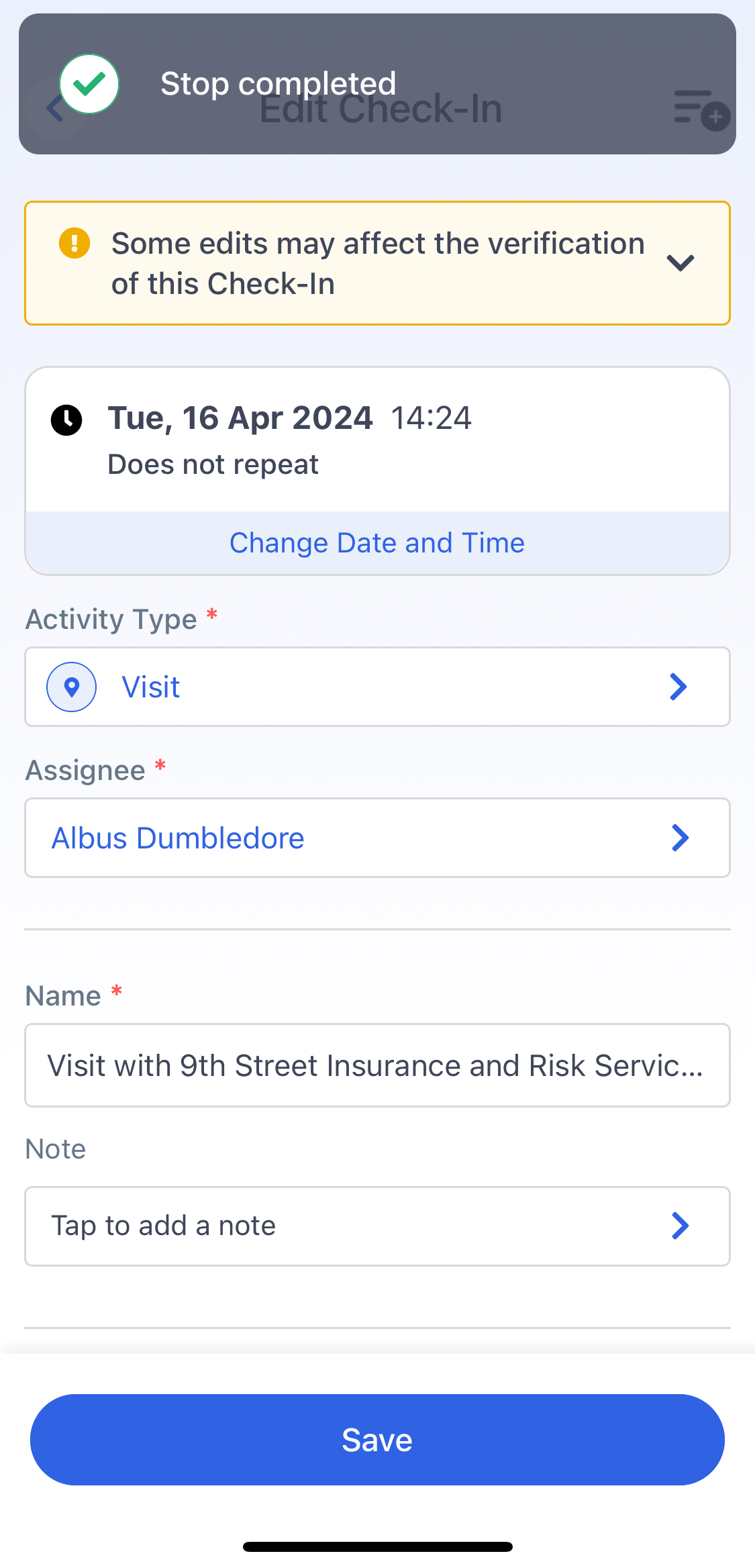Viewport: 755px width, 1568px height.
Task: Expand the verification warning banner chevron
Action: tap(681, 262)
